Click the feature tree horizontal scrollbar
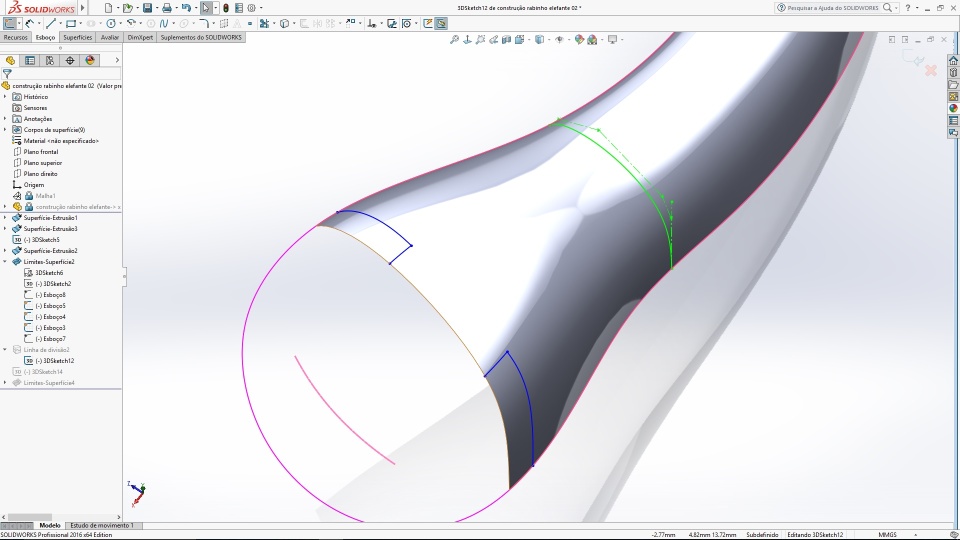Image resolution: width=960 pixels, height=540 pixels. [x=61, y=517]
